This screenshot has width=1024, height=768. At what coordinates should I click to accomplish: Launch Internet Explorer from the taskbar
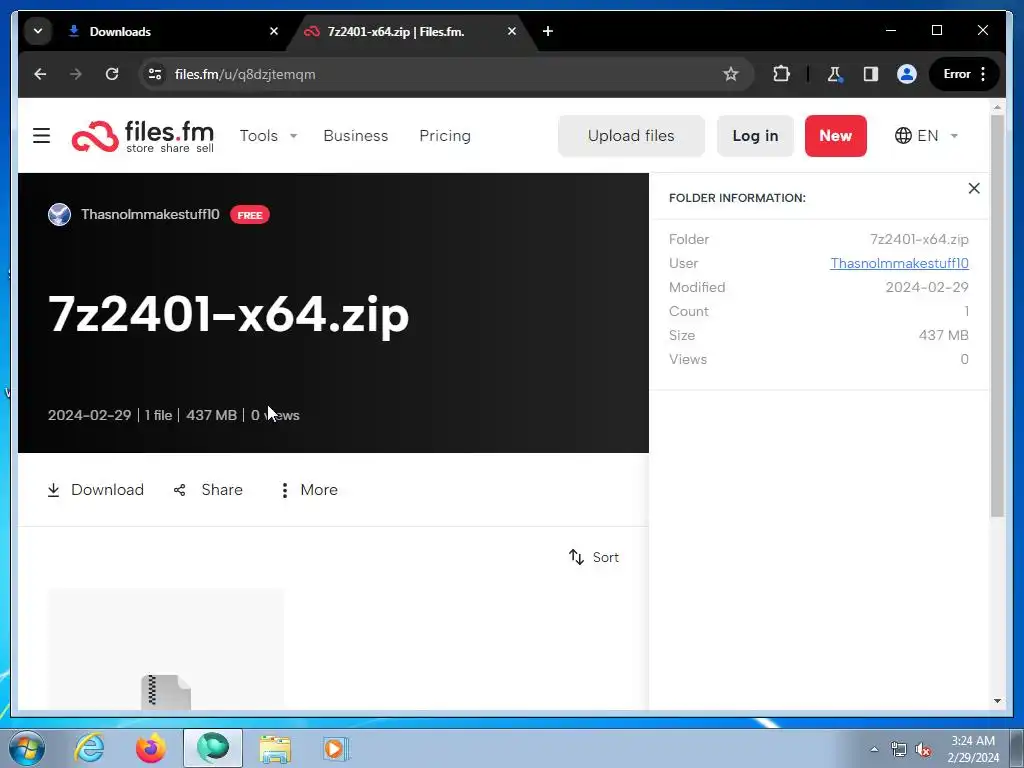[x=89, y=748]
